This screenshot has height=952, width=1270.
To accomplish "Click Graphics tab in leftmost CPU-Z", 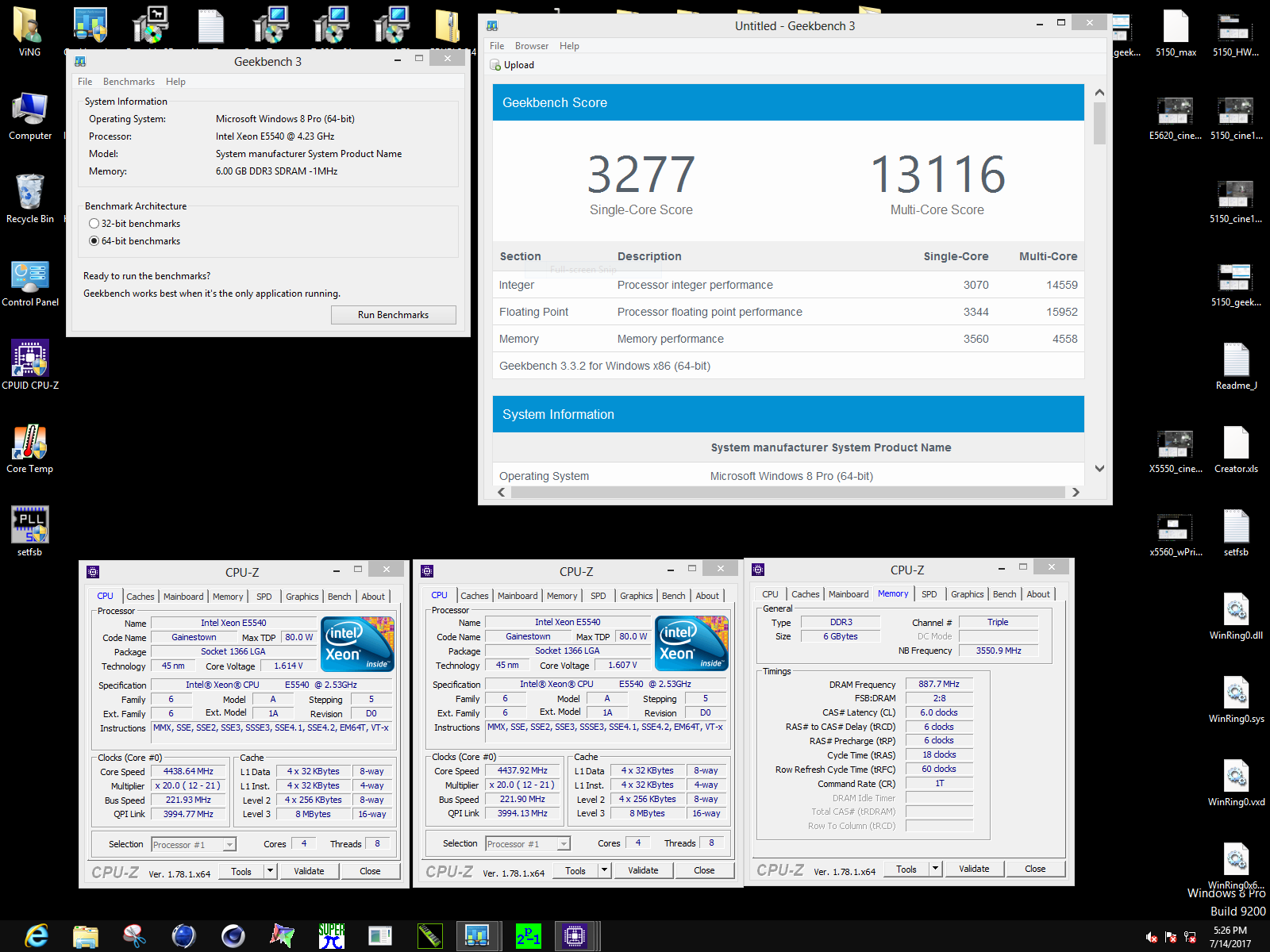I will point(302,597).
